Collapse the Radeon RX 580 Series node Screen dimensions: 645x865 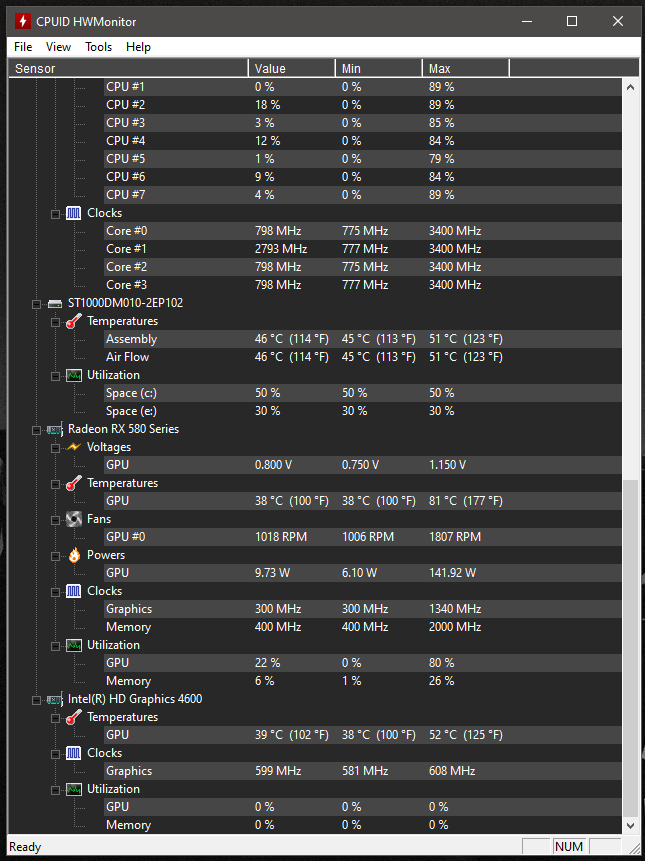tap(36, 430)
